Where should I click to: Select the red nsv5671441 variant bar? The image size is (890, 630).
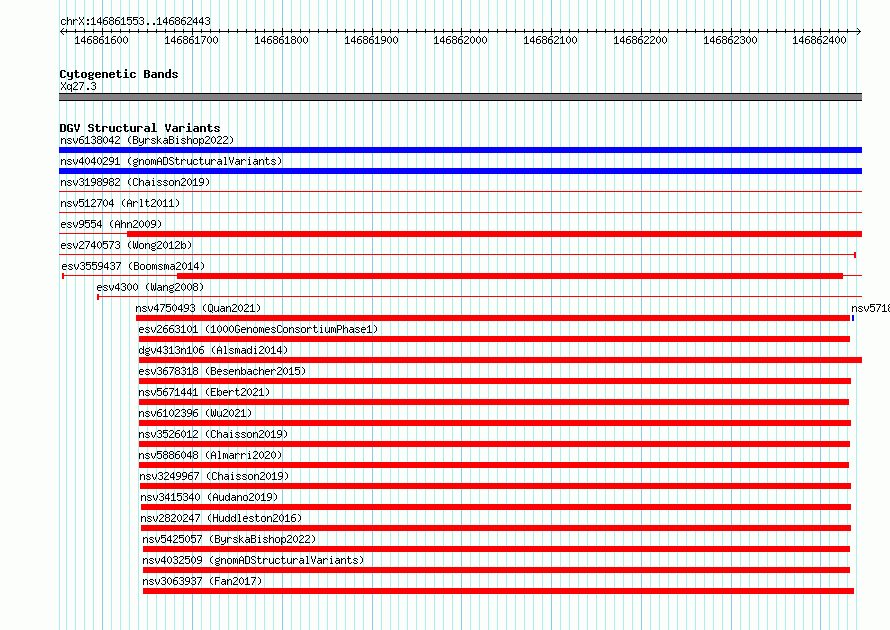tap(493, 402)
